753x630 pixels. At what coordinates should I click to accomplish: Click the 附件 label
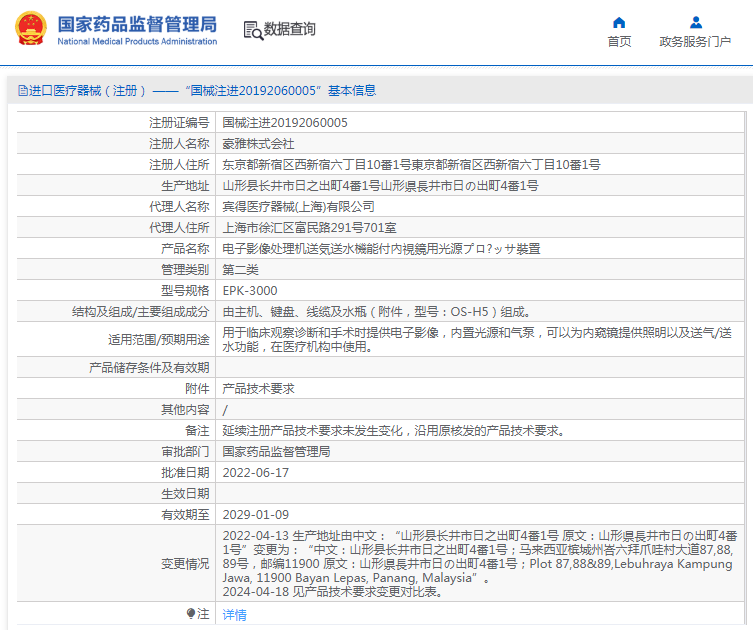pyautogui.click(x=197, y=389)
